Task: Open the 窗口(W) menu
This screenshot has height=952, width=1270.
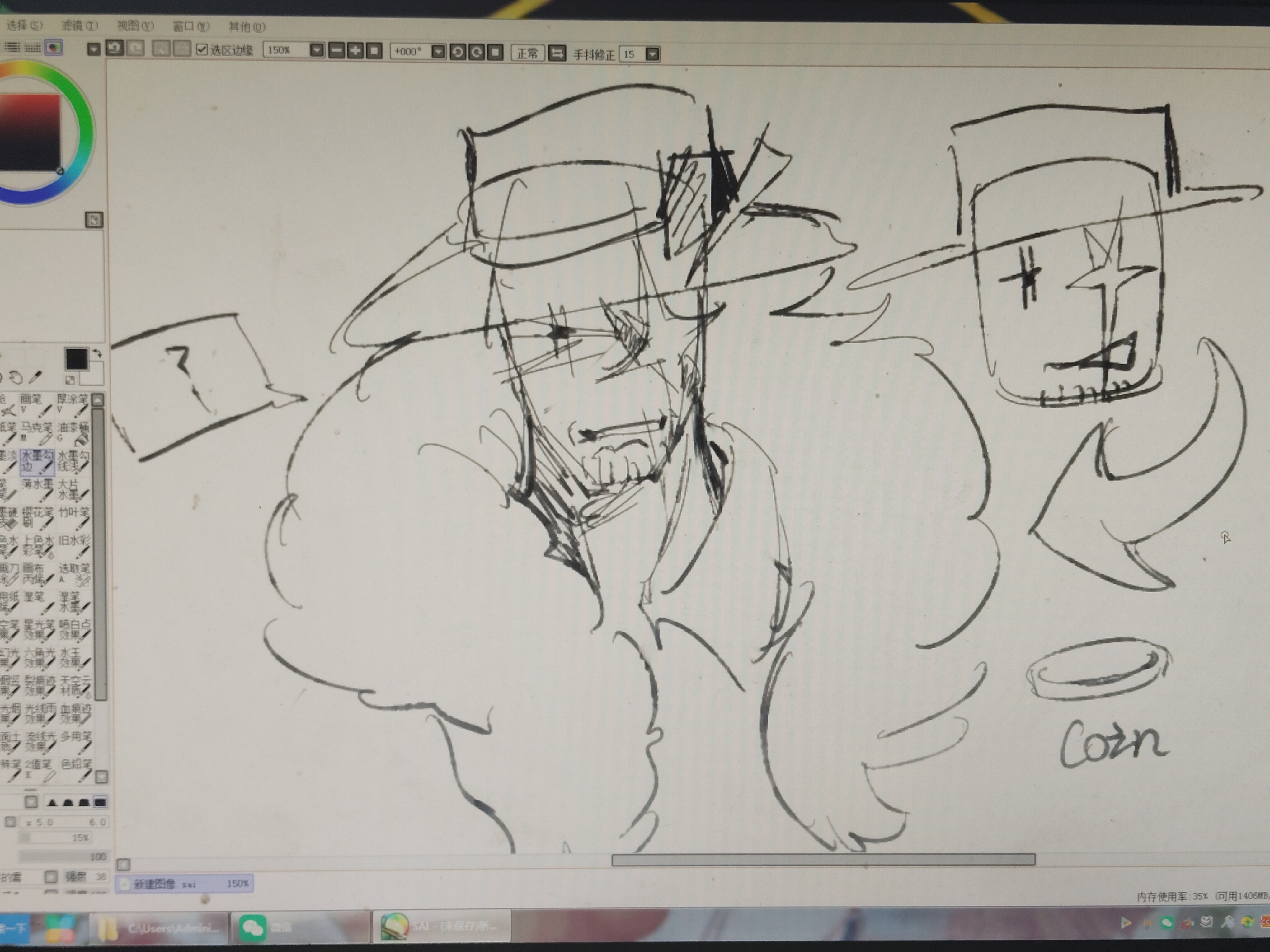Action: click(x=191, y=26)
